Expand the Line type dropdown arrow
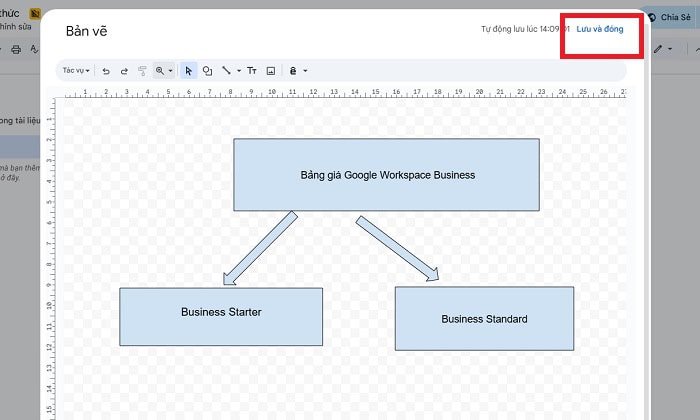The width and height of the screenshot is (700, 420). pyautogui.click(x=238, y=71)
